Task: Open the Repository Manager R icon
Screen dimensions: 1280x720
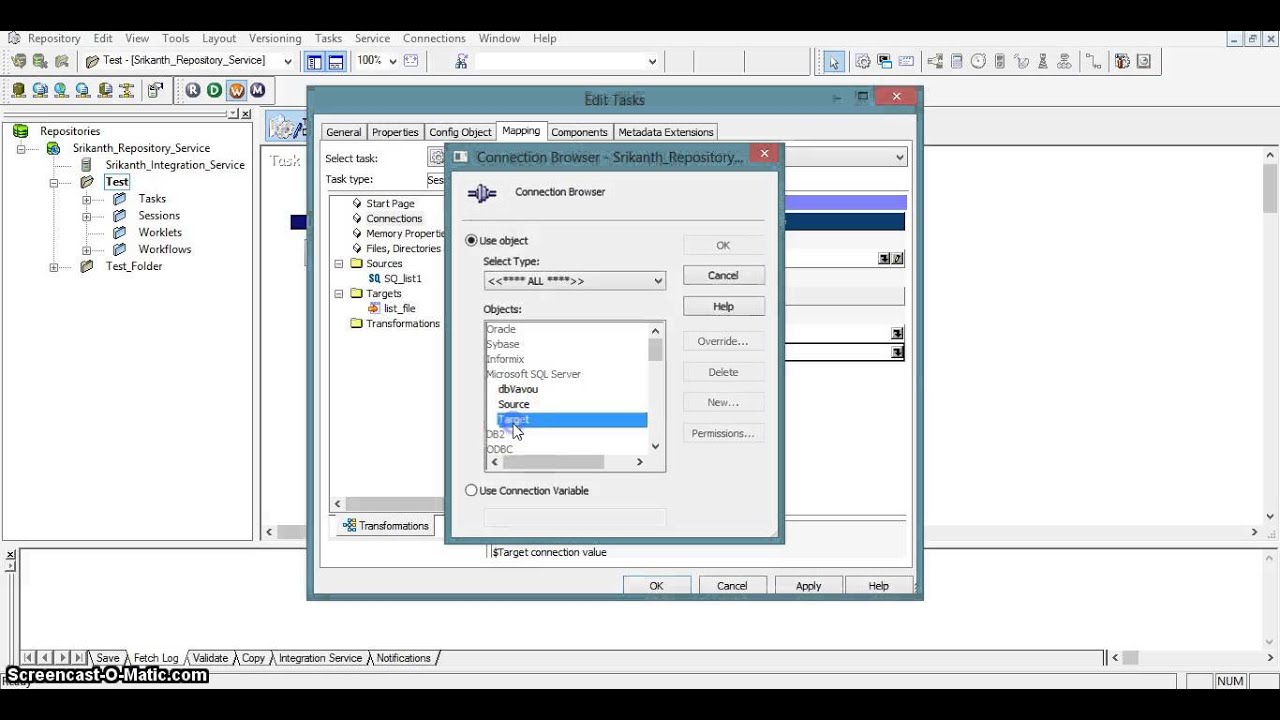Action: pyautogui.click(x=193, y=90)
